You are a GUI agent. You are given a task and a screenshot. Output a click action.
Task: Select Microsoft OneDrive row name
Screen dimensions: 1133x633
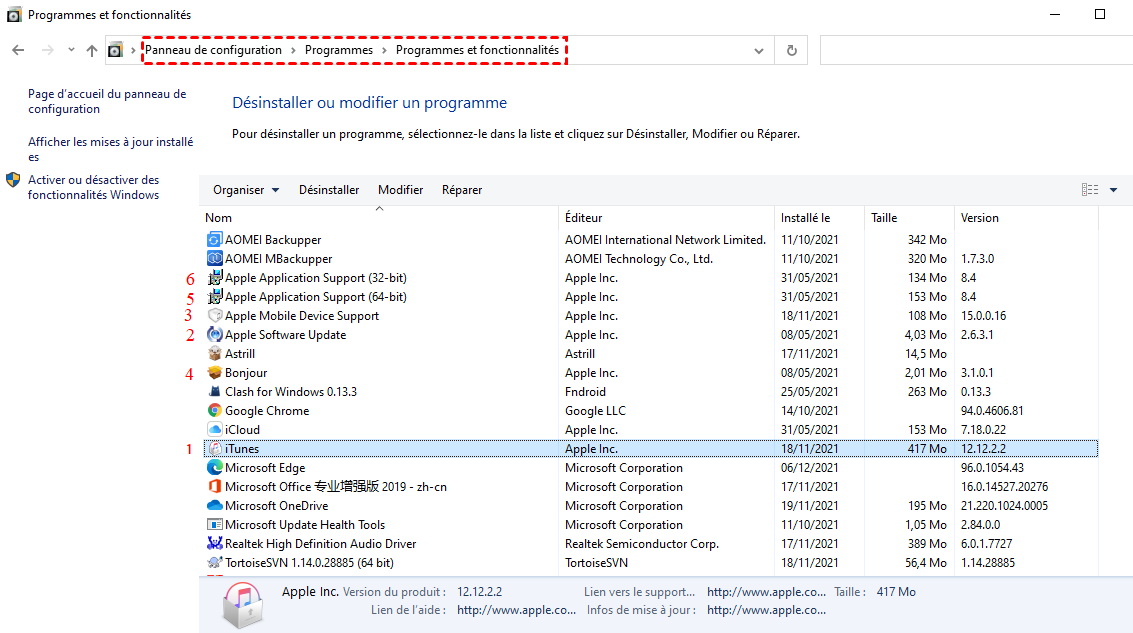276,505
